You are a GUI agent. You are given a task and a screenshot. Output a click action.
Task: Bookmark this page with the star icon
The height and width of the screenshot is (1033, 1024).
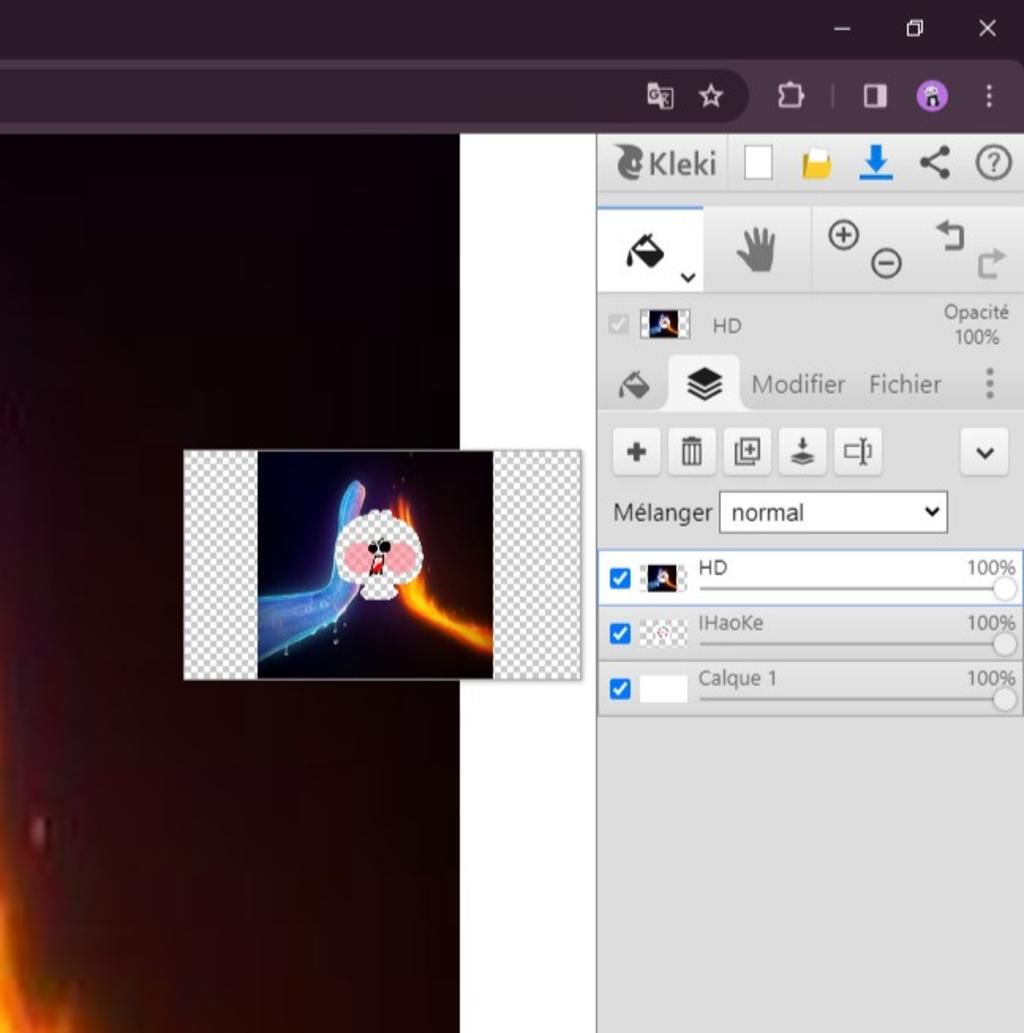coord(710,96)
